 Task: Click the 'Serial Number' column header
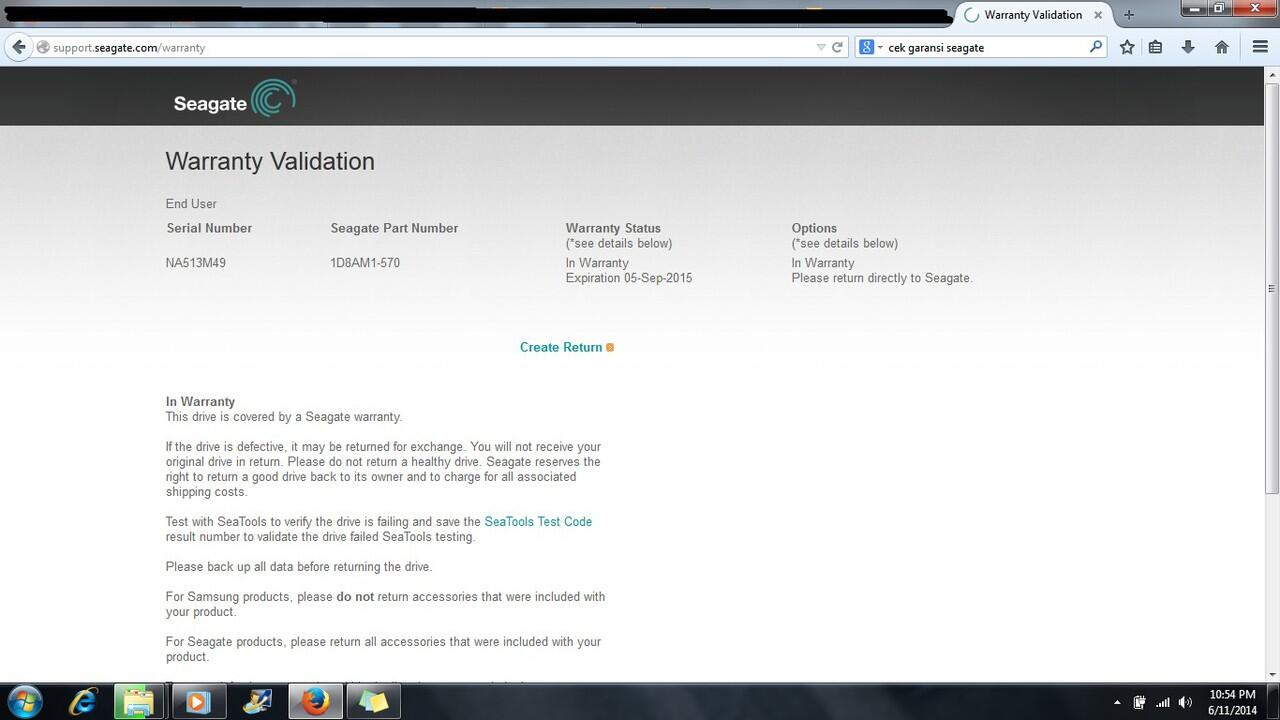pyautogui.click(x=209, y=228)
